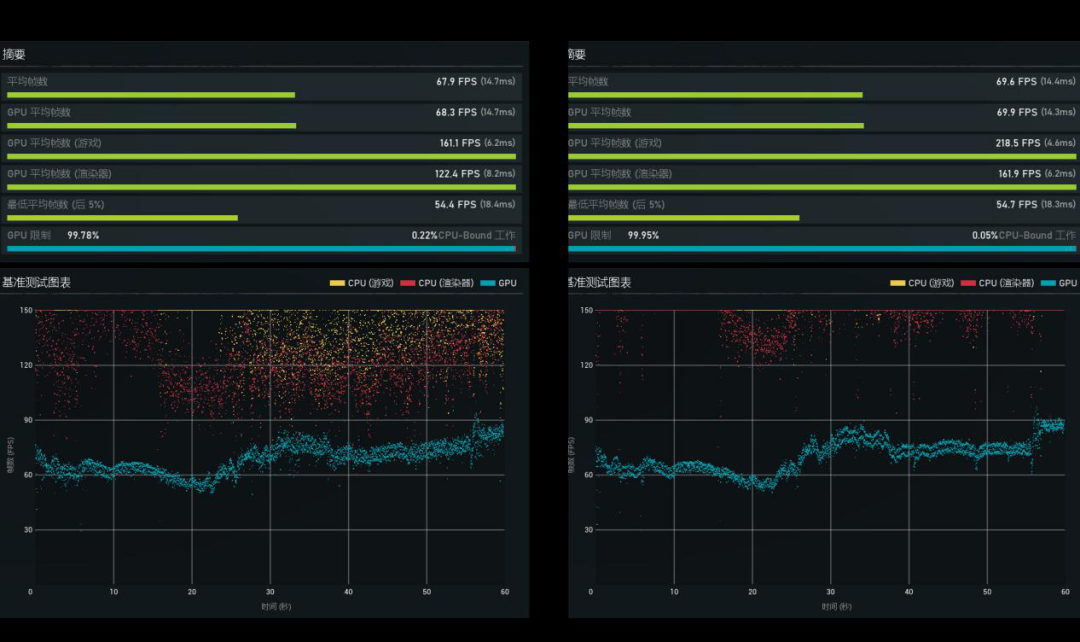The width and height of the screenshot is (1080, 642).
Task: Click 最低平均帧数 (后 5%) label beside 54.7 FPS
Action: tap(616, 205)
